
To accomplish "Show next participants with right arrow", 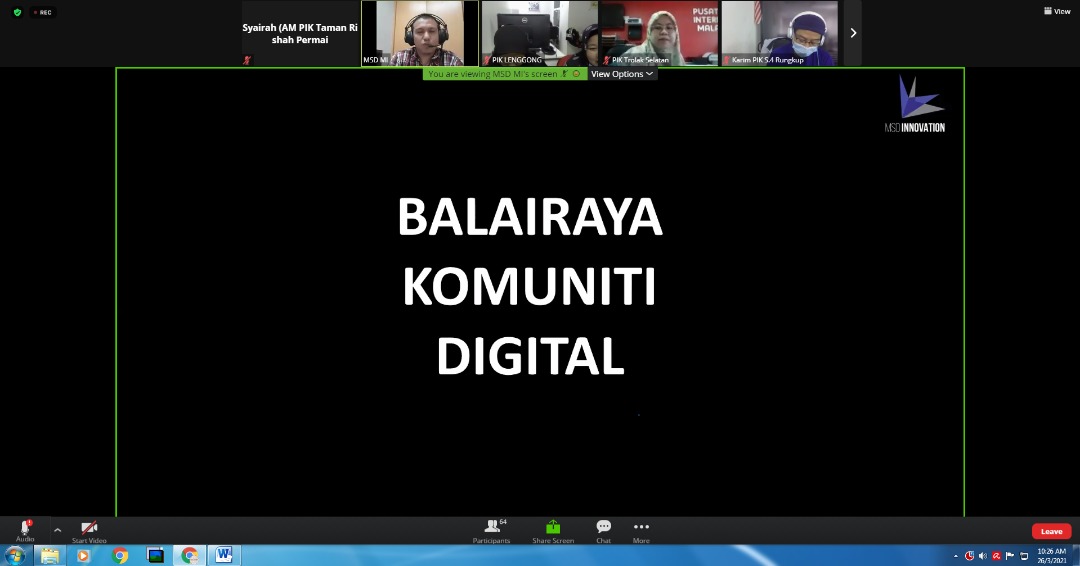I will coord(853,33).
